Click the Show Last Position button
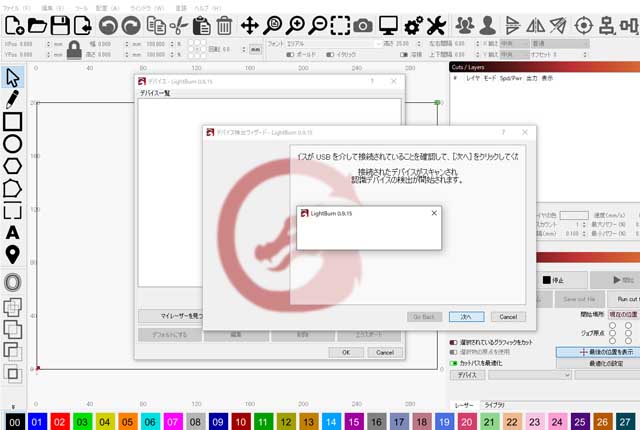Screen dimensions: 640x430 click(x=598, y=352)
